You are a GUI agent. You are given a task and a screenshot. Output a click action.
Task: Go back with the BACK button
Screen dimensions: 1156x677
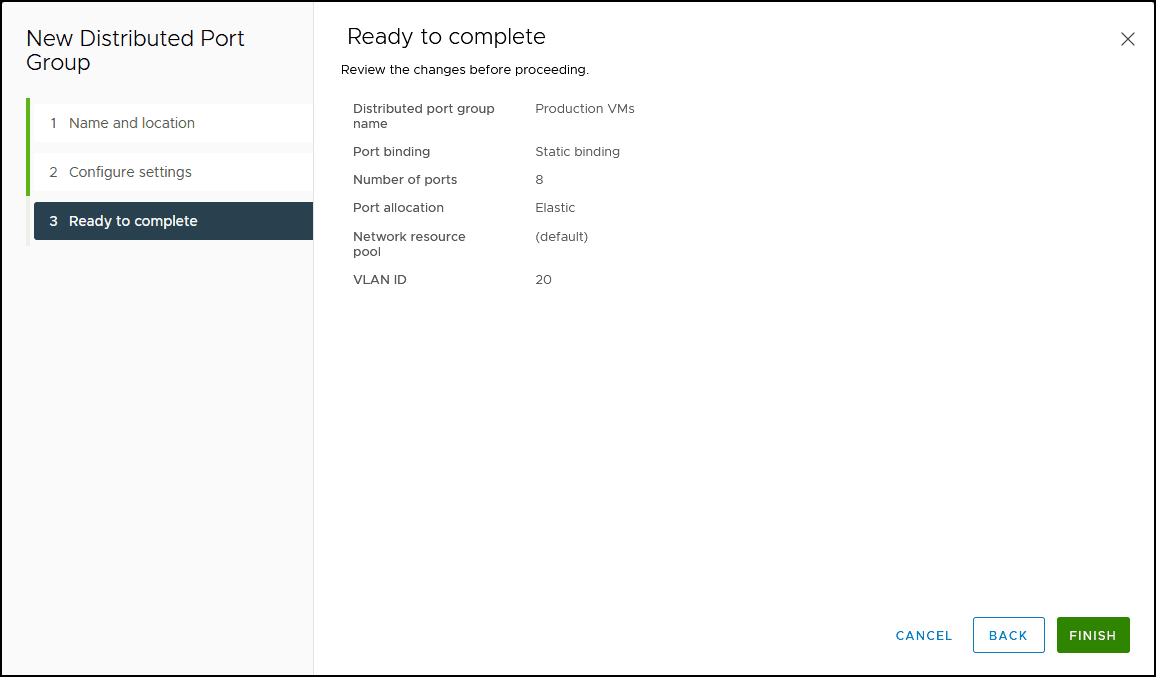coord(1008,635)
